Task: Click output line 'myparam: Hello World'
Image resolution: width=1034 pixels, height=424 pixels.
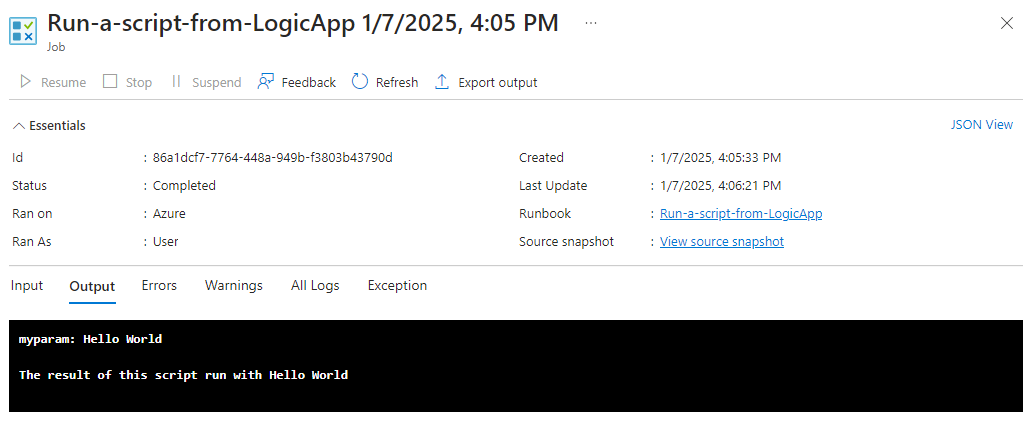Action: 90,339
